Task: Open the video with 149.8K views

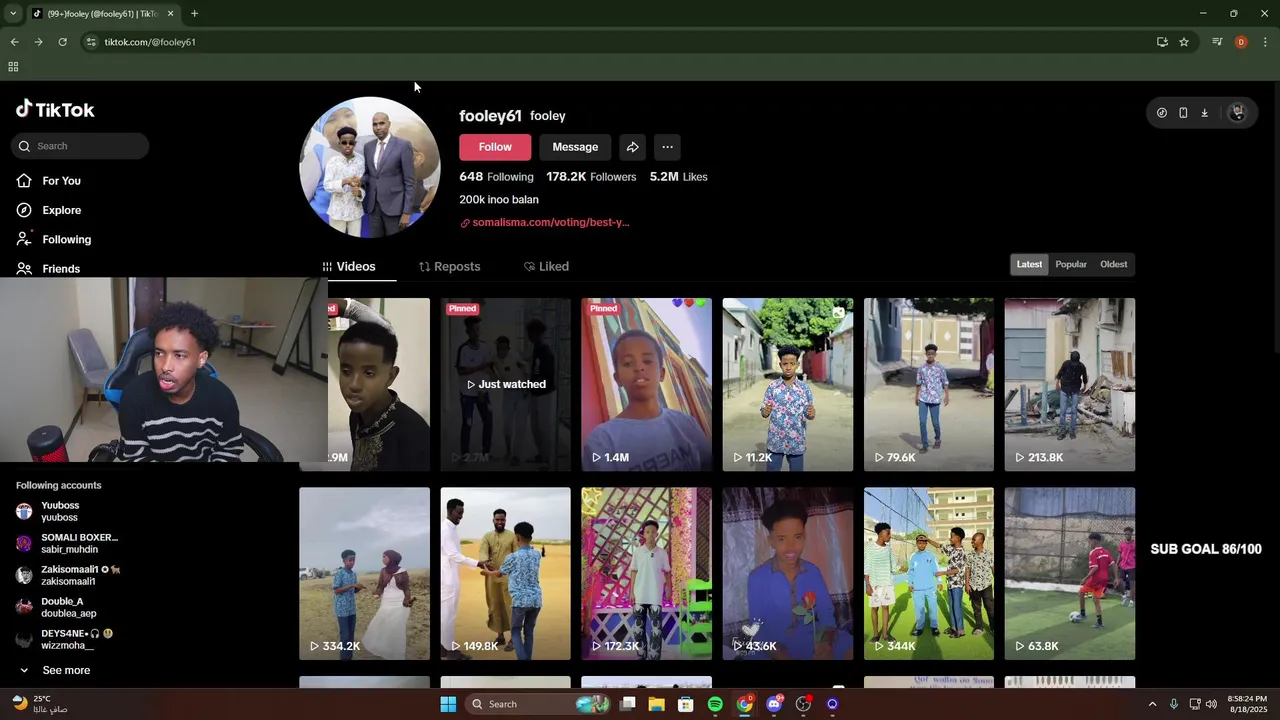Action: click(505, 573)
